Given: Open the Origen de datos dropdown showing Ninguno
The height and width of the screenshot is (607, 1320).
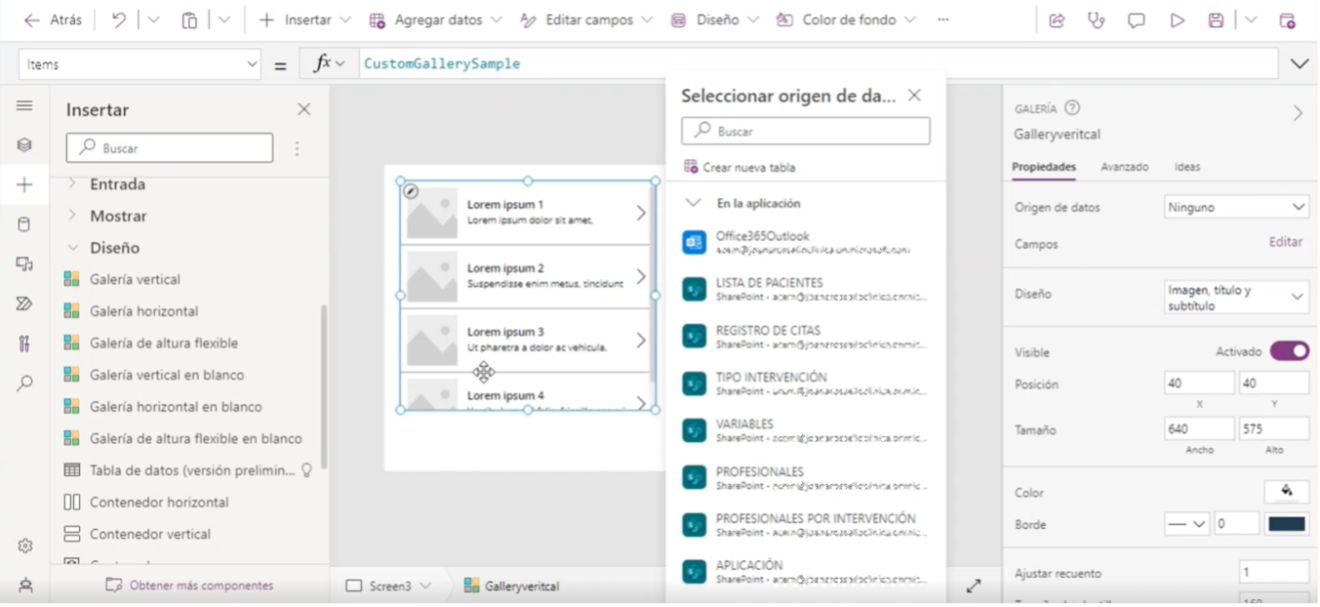Looking at the screenshot, I should tap(1235, 206).
